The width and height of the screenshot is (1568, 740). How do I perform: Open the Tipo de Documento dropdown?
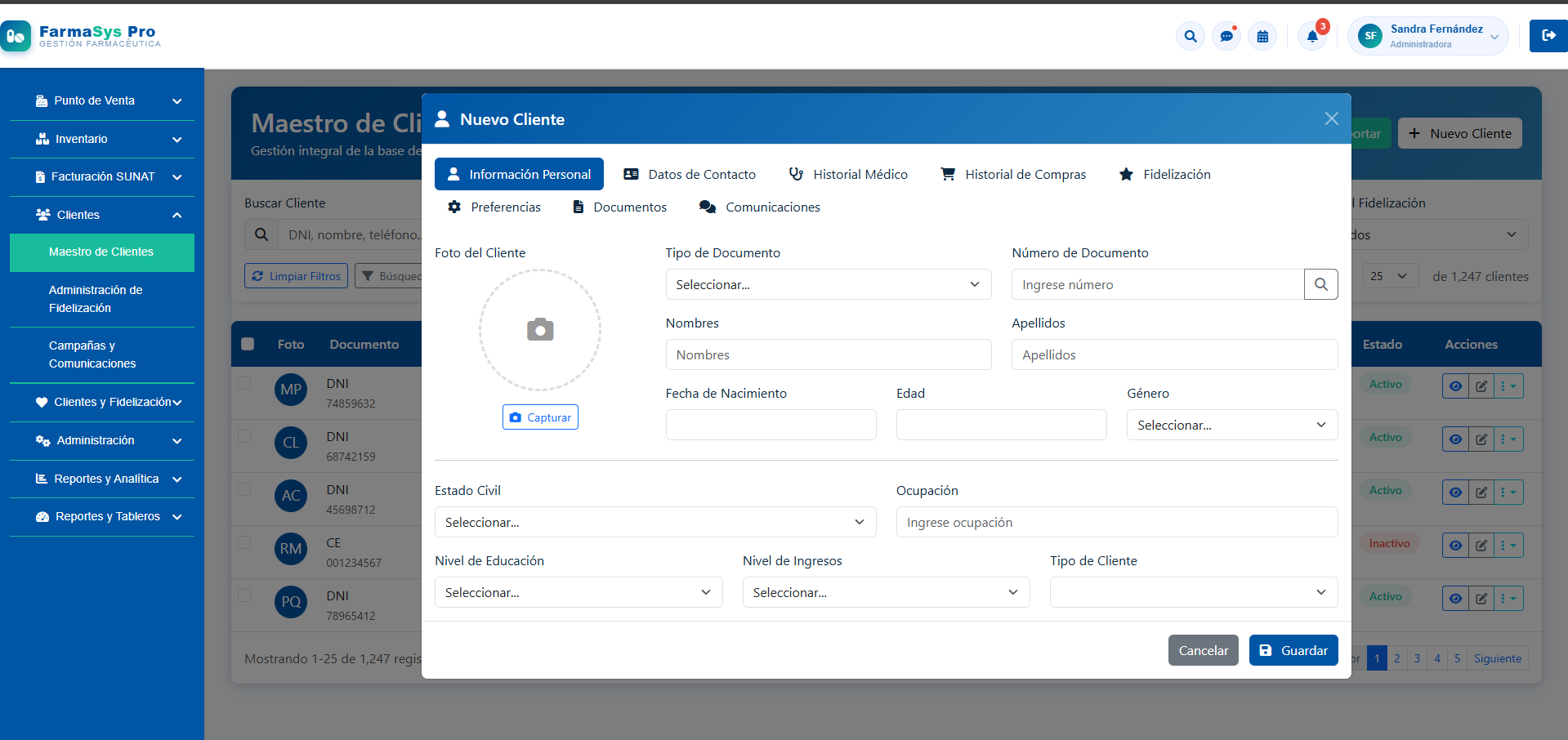pyautogui.click(x=829, y=284)
